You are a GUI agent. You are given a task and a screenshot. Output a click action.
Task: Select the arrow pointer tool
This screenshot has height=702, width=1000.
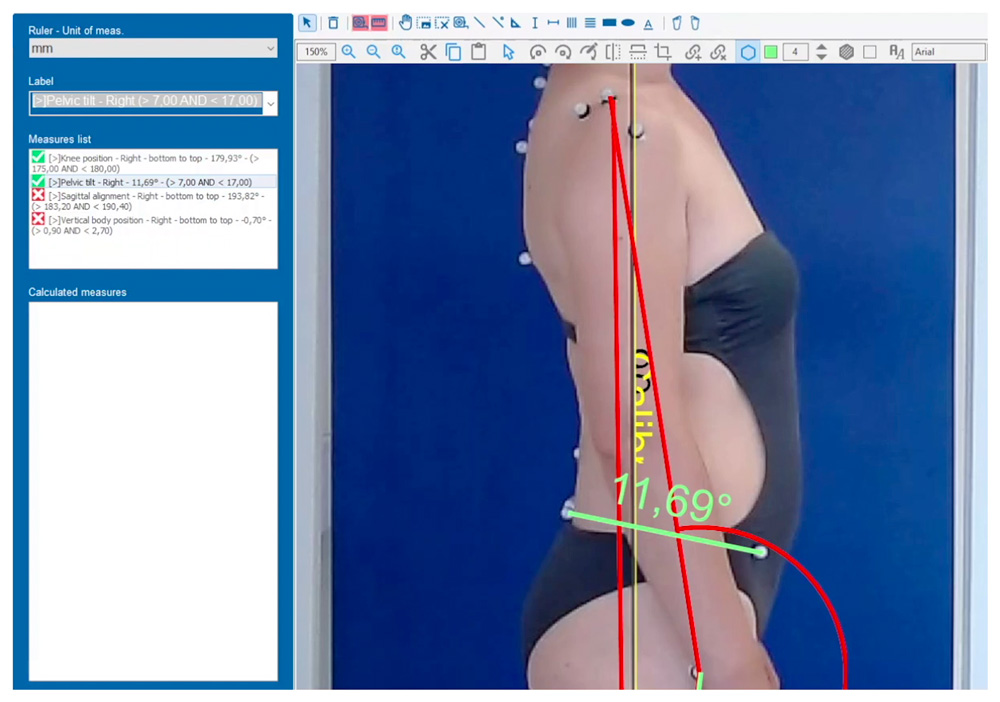(307, 23)
